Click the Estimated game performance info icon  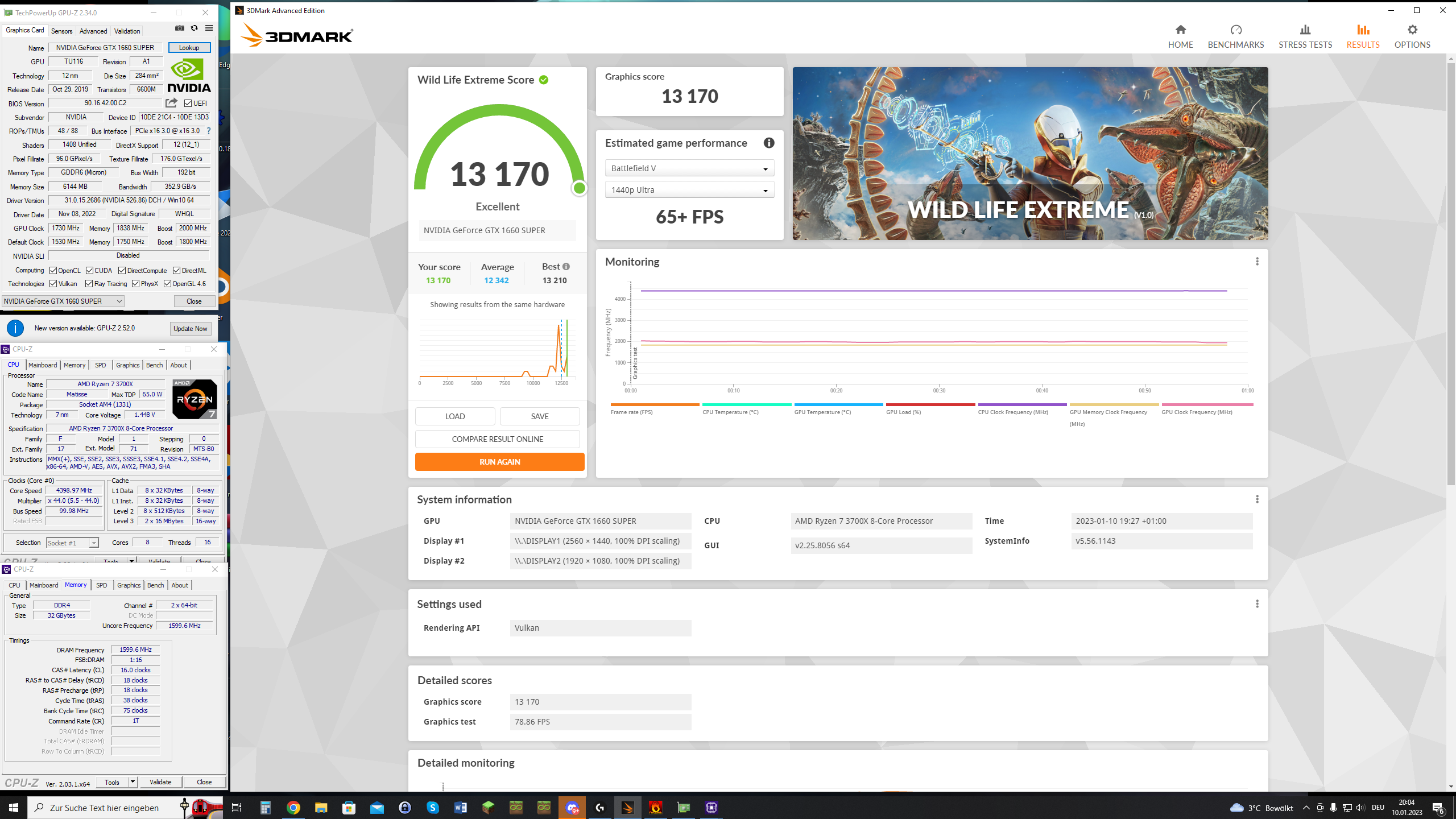[x=769, y=143]
